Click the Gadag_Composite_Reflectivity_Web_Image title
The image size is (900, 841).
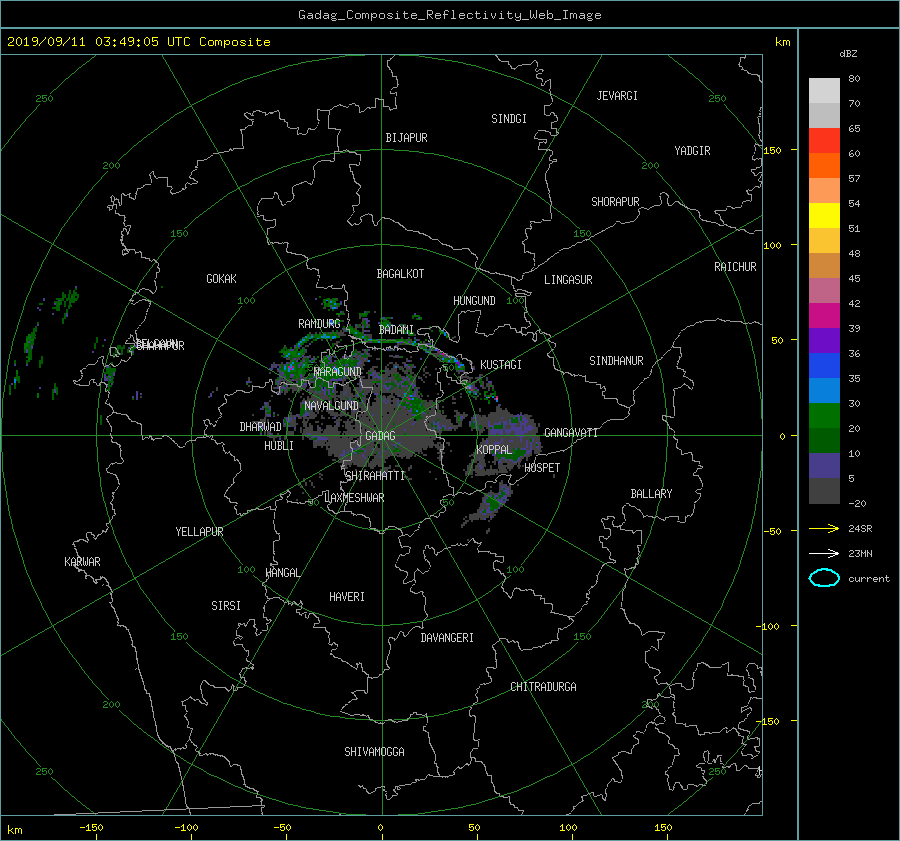(449, 15)
